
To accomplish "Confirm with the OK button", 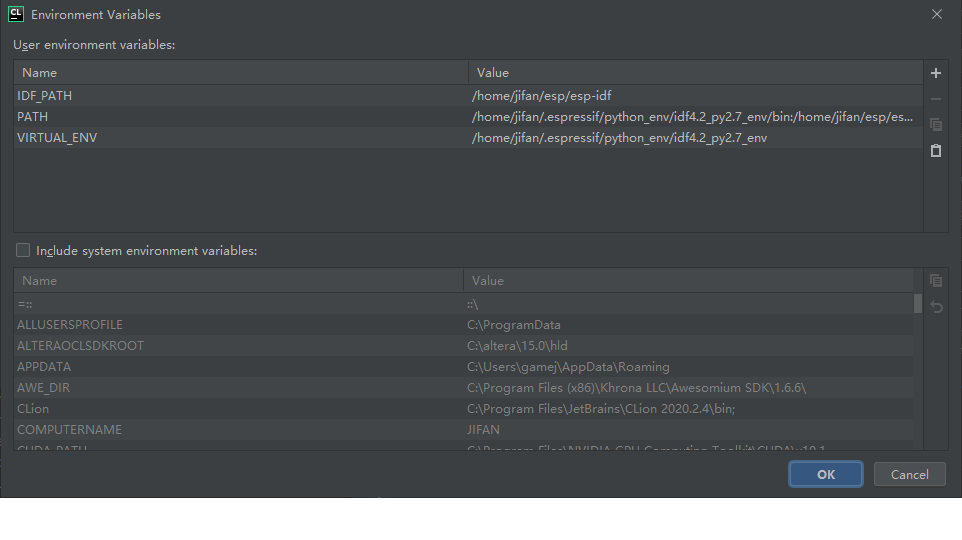I will [x=826, y=474].
